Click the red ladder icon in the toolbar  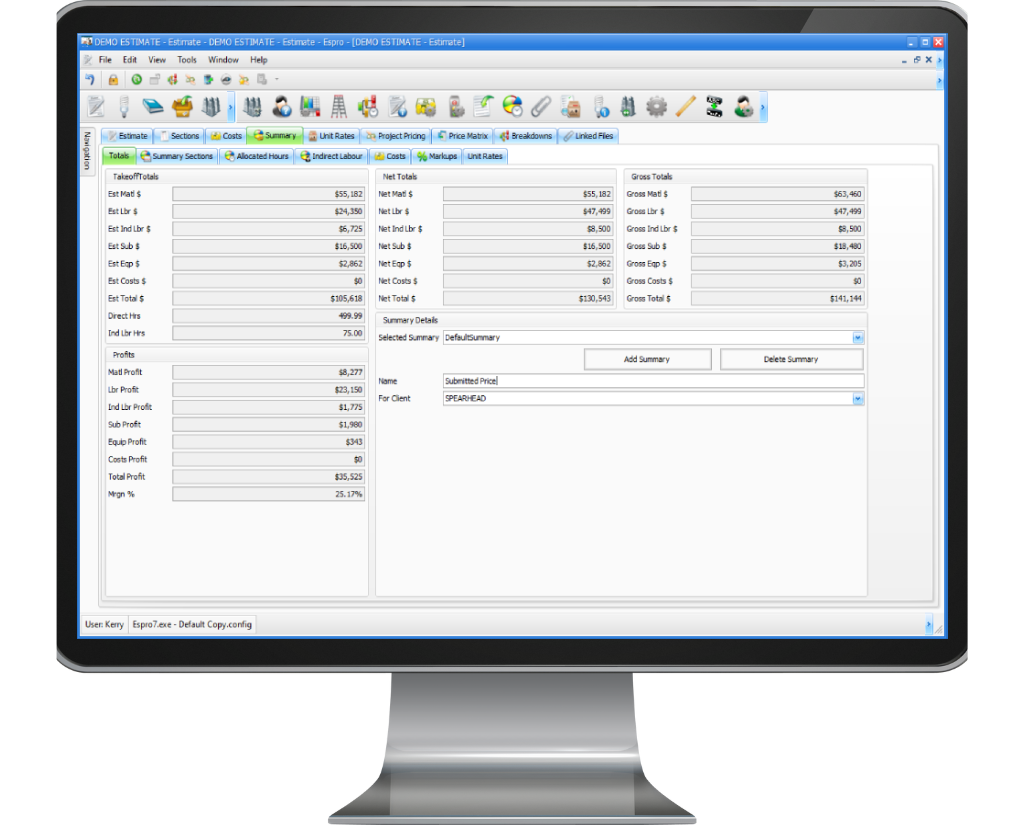coord(339,106)
